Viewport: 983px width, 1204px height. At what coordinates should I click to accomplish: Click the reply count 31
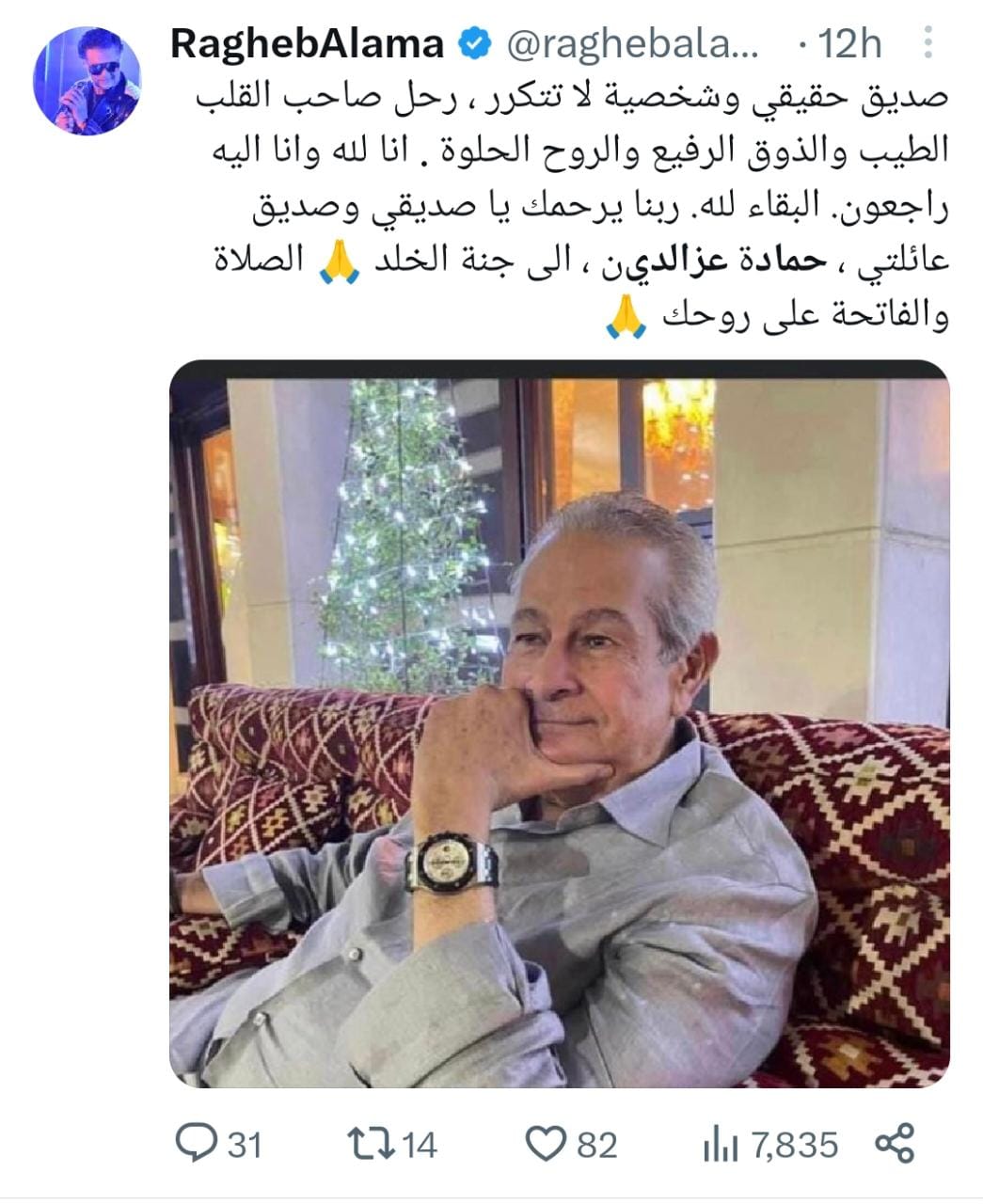pyautogui.click(x=245, y=1145)
